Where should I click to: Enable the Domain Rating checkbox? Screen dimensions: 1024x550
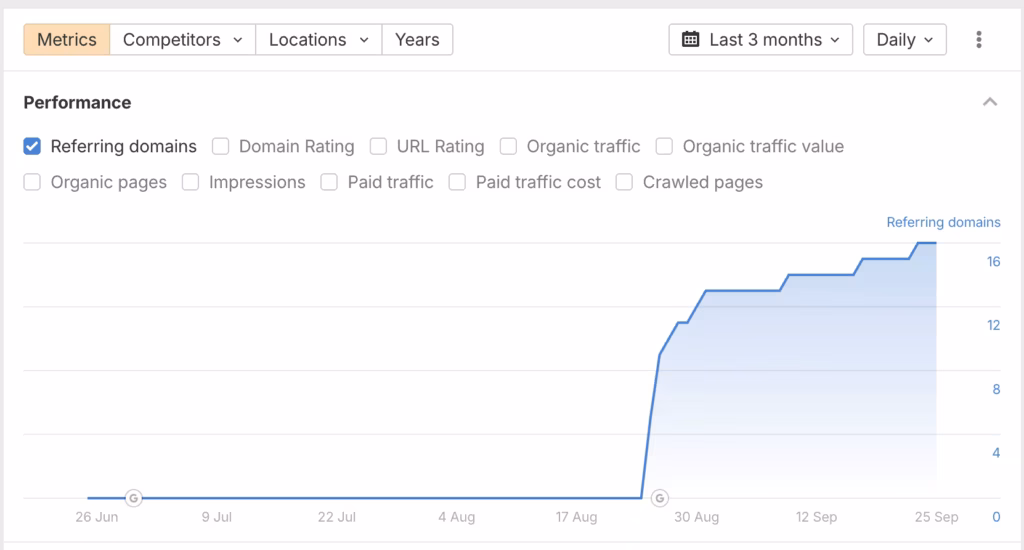[220, 146]
